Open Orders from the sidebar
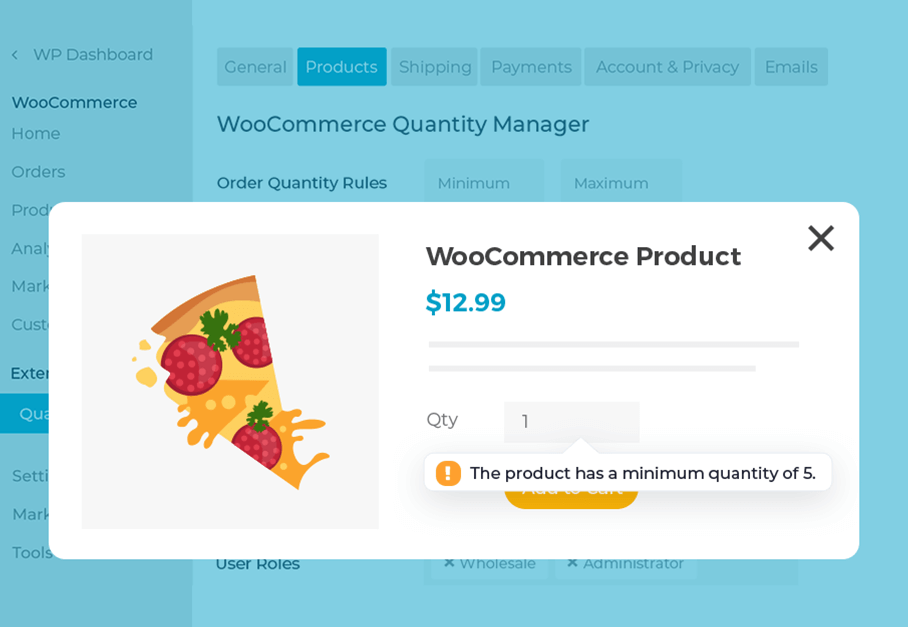908x627 pixels. click(x=38, y=172)
